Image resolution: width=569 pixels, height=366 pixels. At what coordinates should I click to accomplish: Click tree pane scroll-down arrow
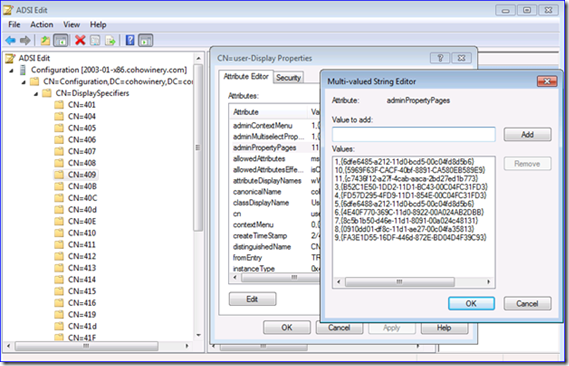(x=198, y=335)
